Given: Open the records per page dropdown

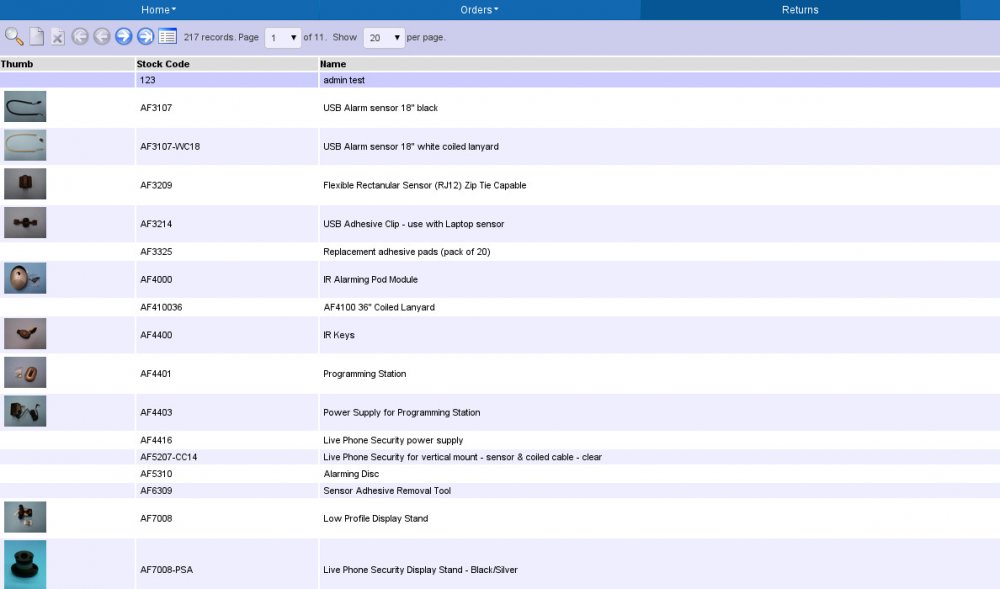Looking at the screenshot, I should pyautogui.click(x=384, y=38).
